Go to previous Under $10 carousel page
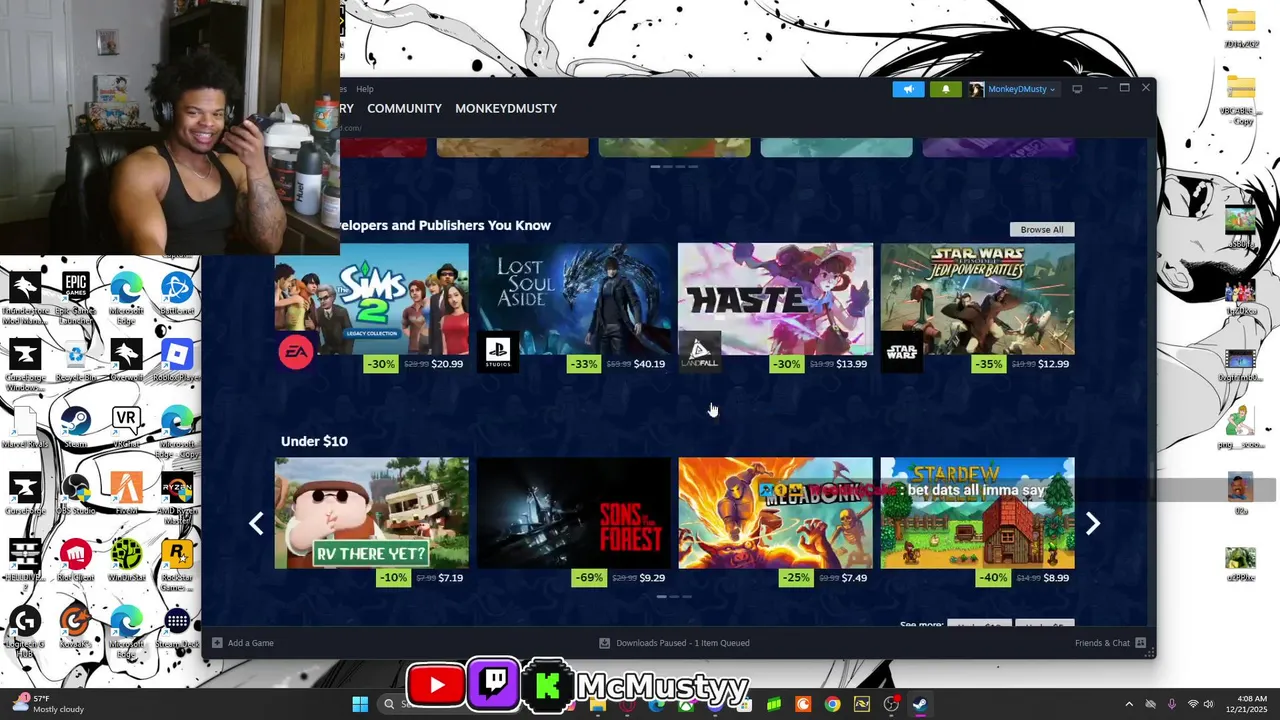 coord(256,523)
